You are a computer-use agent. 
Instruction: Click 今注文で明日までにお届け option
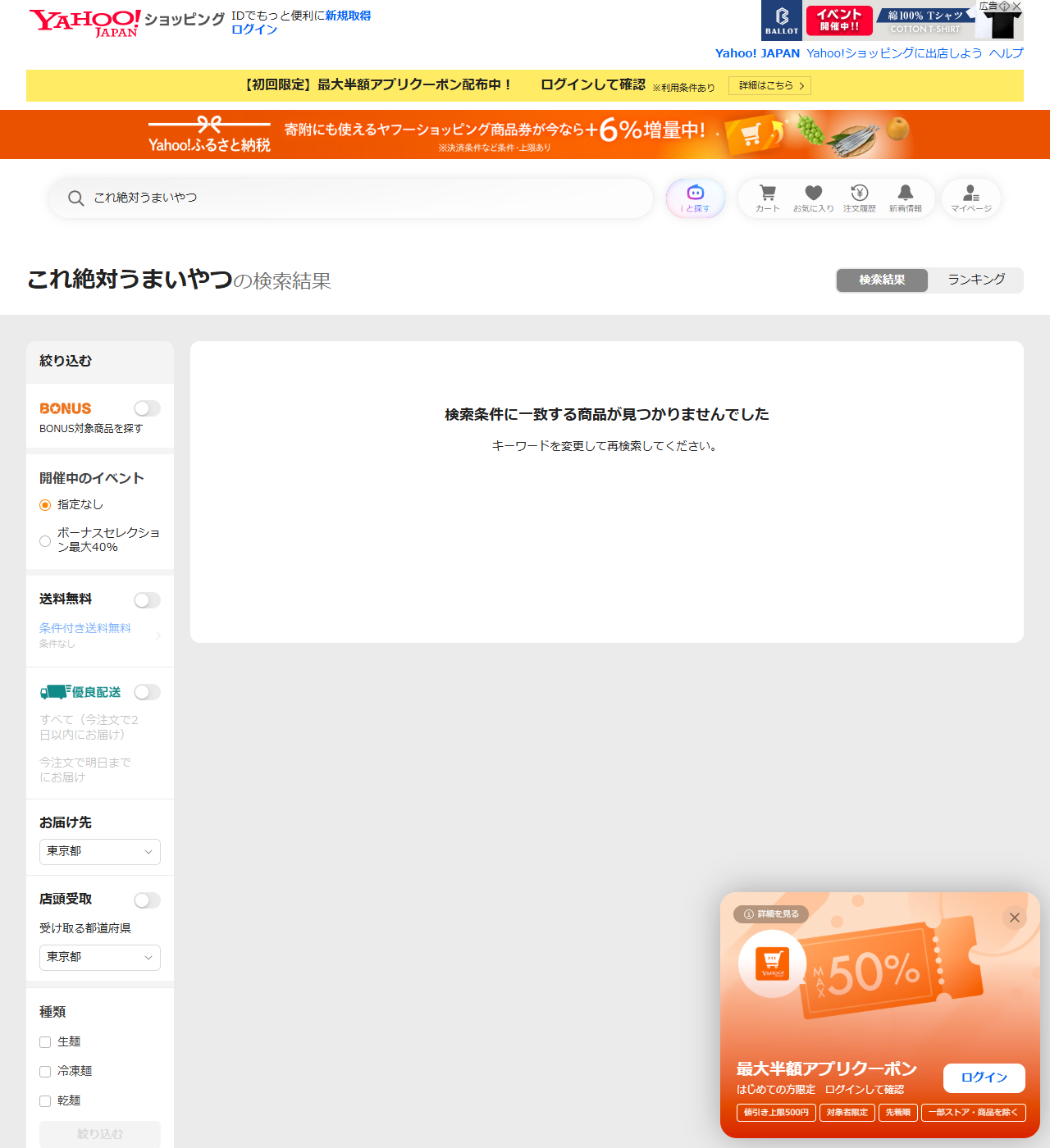click(x=85, y=770)
